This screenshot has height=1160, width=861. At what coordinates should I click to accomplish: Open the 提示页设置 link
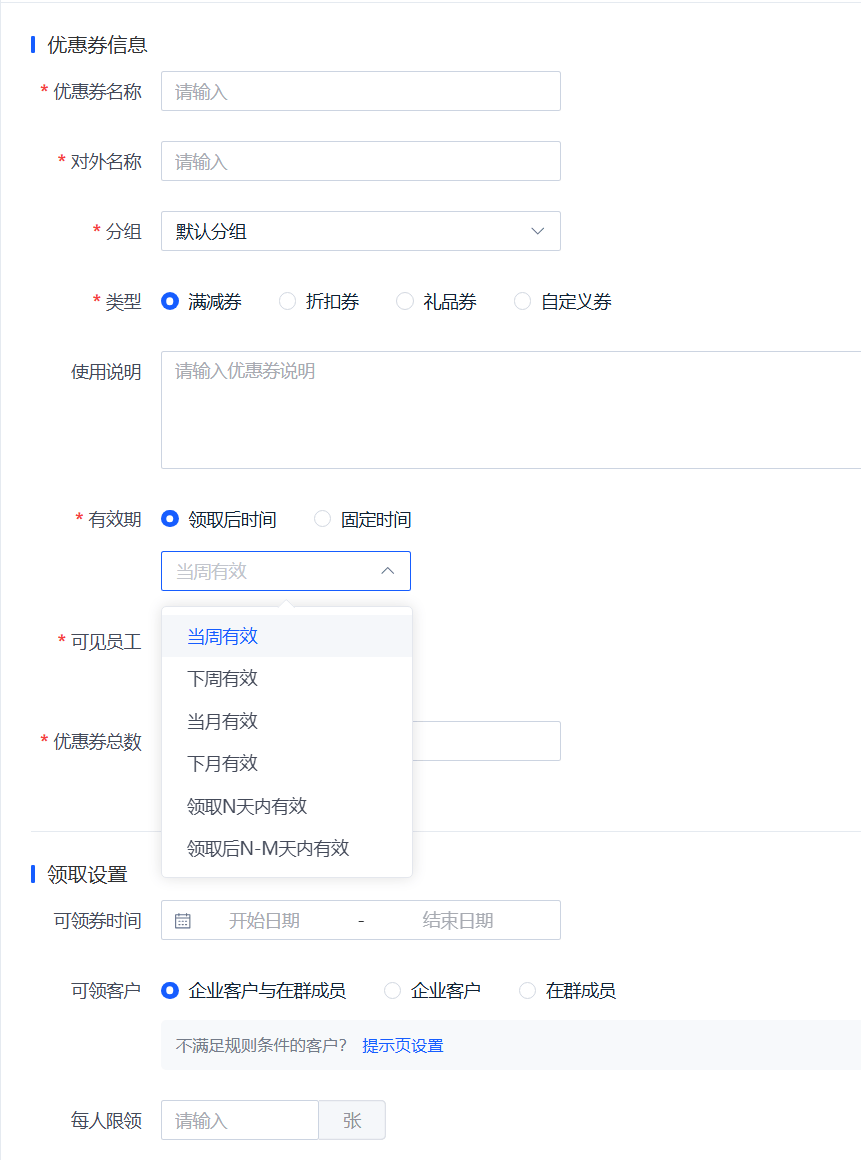click(402, 1045)
